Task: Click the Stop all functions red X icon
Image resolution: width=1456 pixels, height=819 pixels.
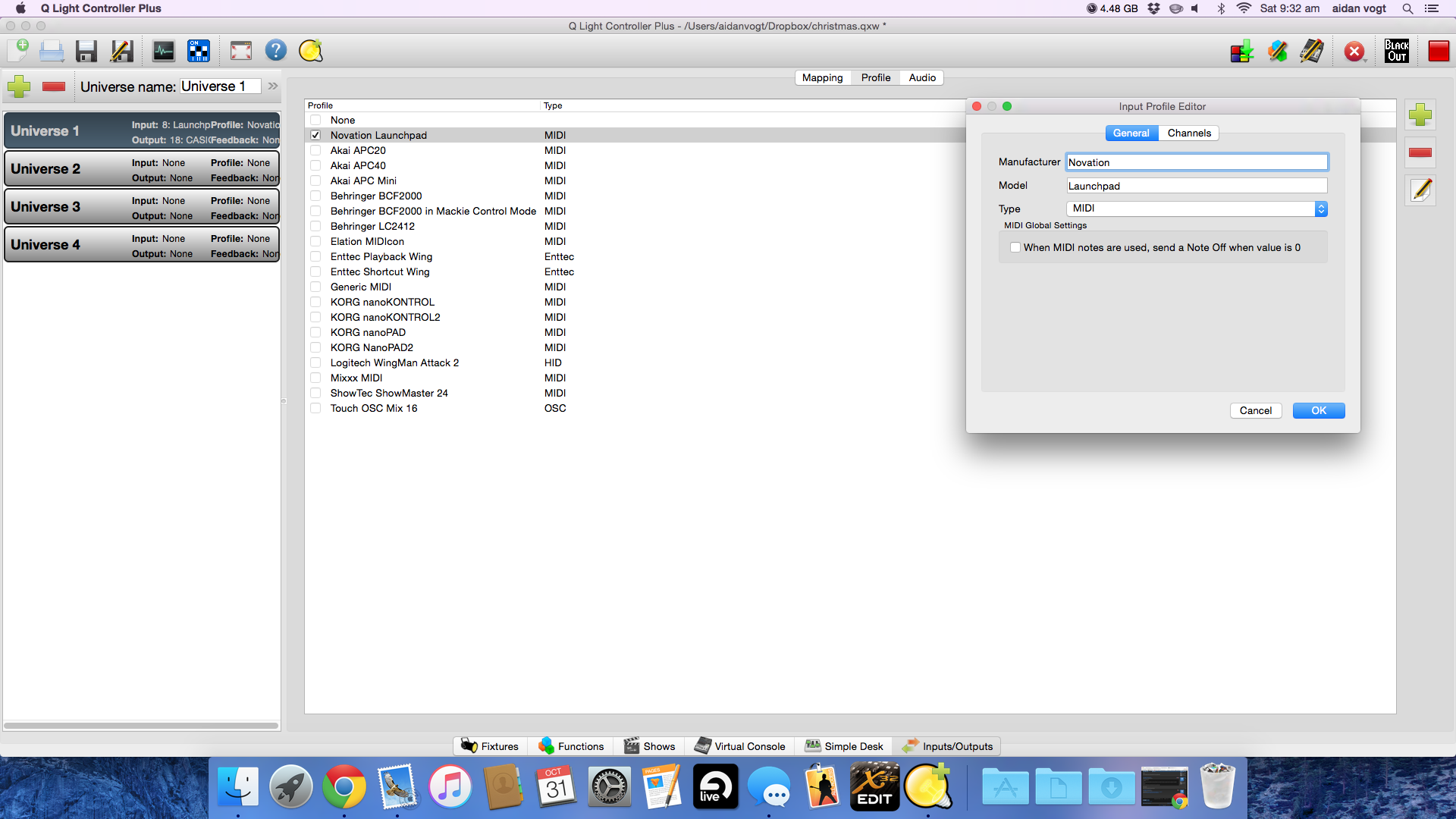Action: [1354, 52]
